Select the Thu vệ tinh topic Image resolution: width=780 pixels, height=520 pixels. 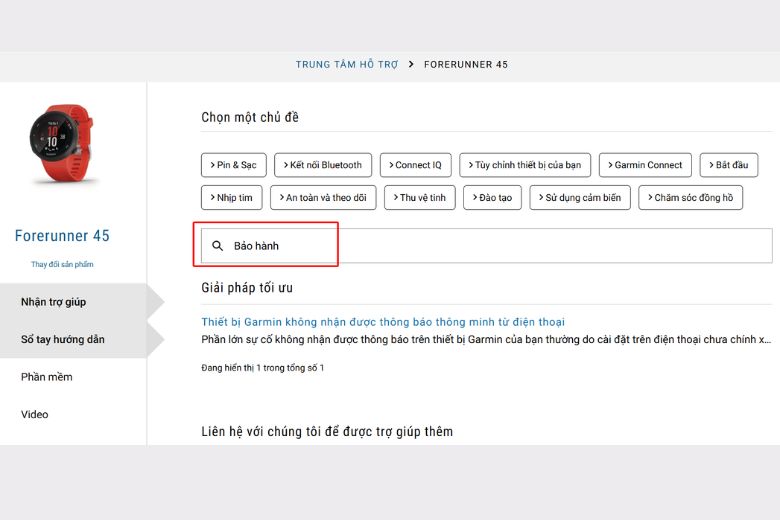(x=420, y=198)
